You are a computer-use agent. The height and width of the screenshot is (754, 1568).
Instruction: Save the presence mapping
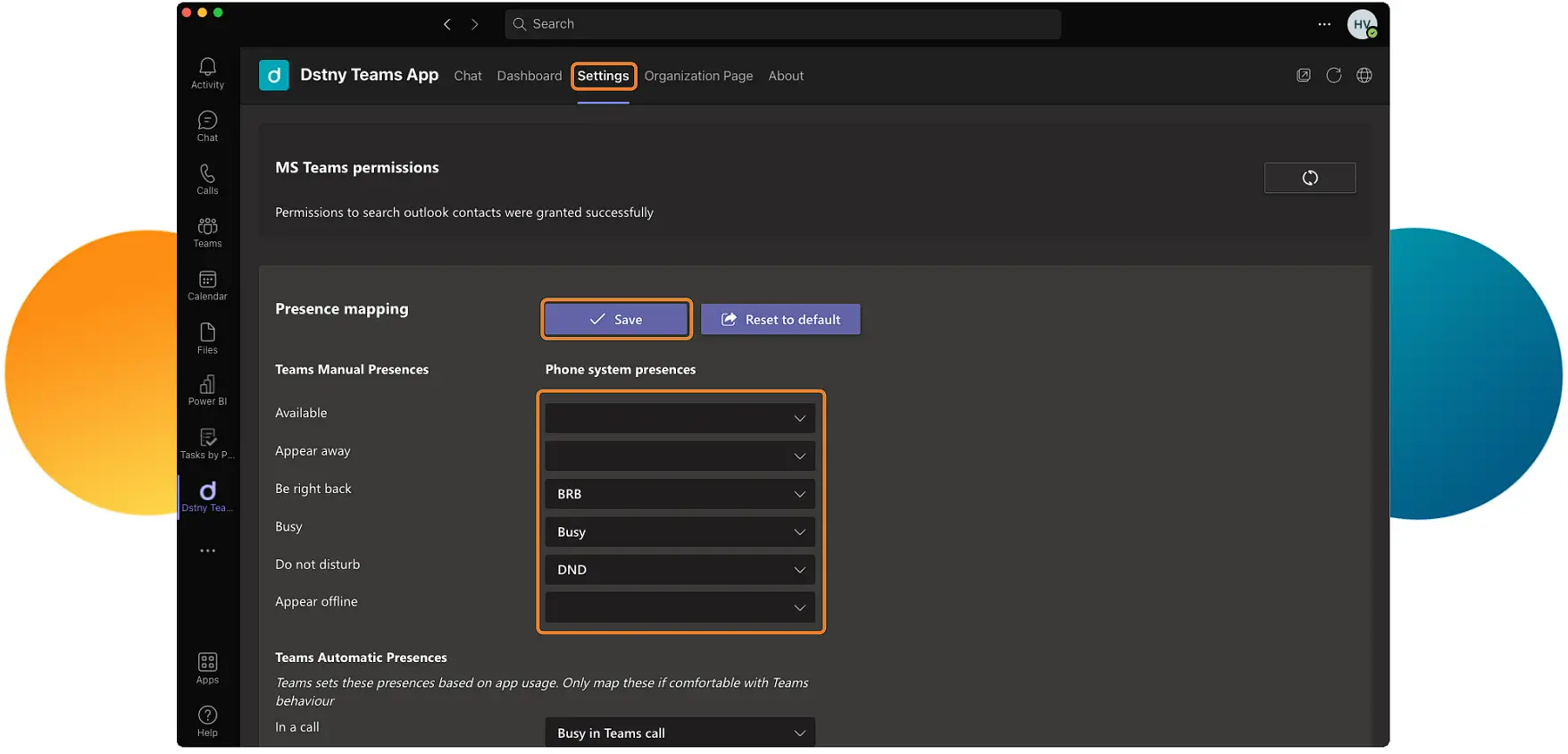coord(616,320)
